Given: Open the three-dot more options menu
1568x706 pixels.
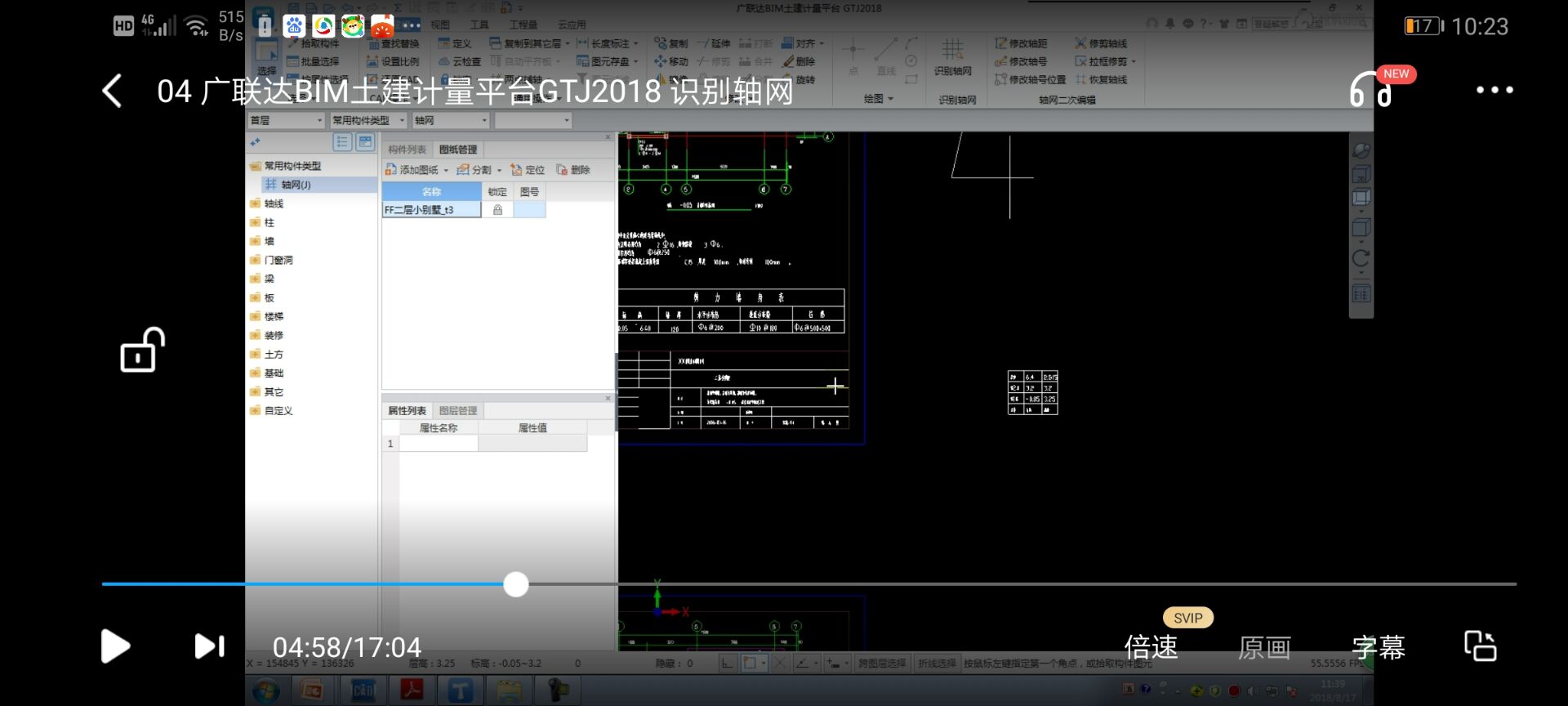Looking at the screenshot, I should coord(1494,90).
